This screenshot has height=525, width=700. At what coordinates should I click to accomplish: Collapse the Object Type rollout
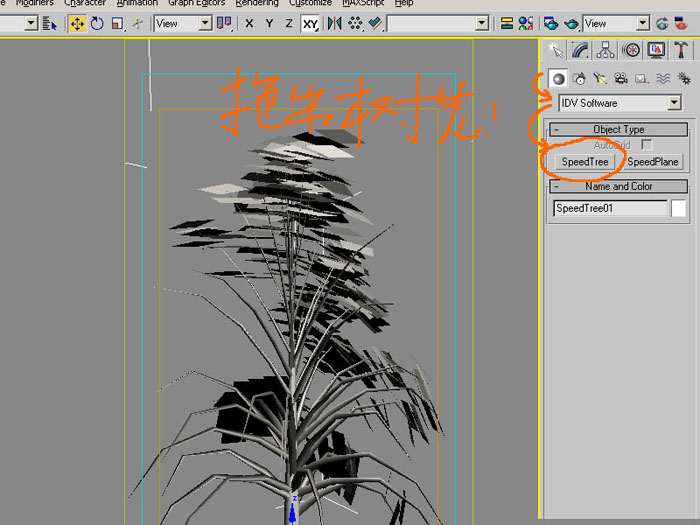(618, 129)
